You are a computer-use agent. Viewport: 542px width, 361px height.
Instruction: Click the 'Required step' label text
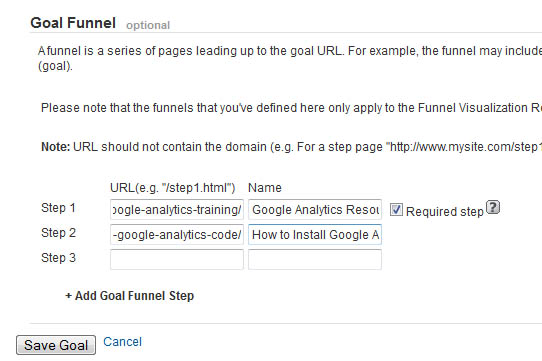[445, 211]
